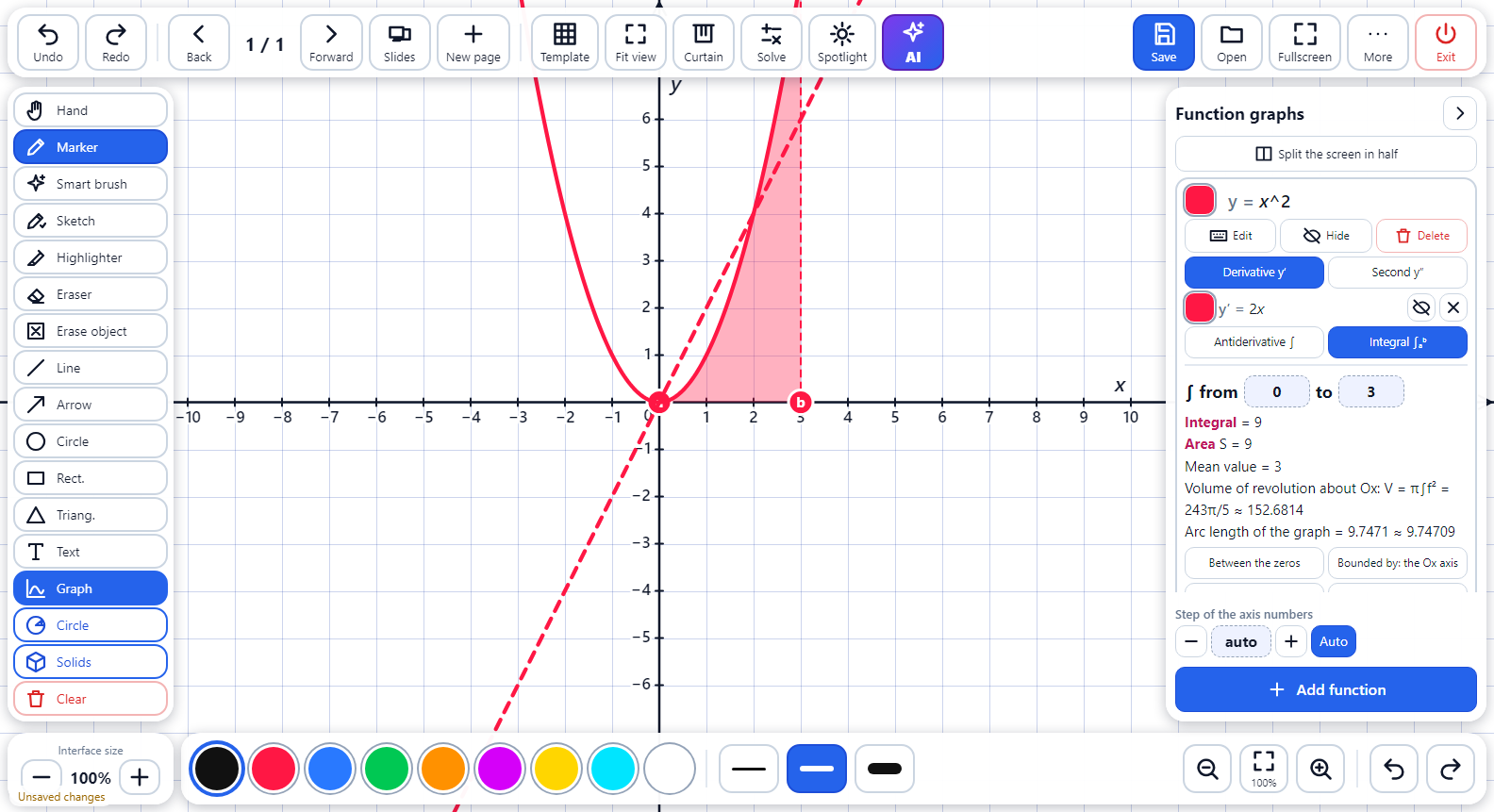This screenshot has width=1494, height=812.
Task: Select the Smart brush tool
Action: coord(91,184)
